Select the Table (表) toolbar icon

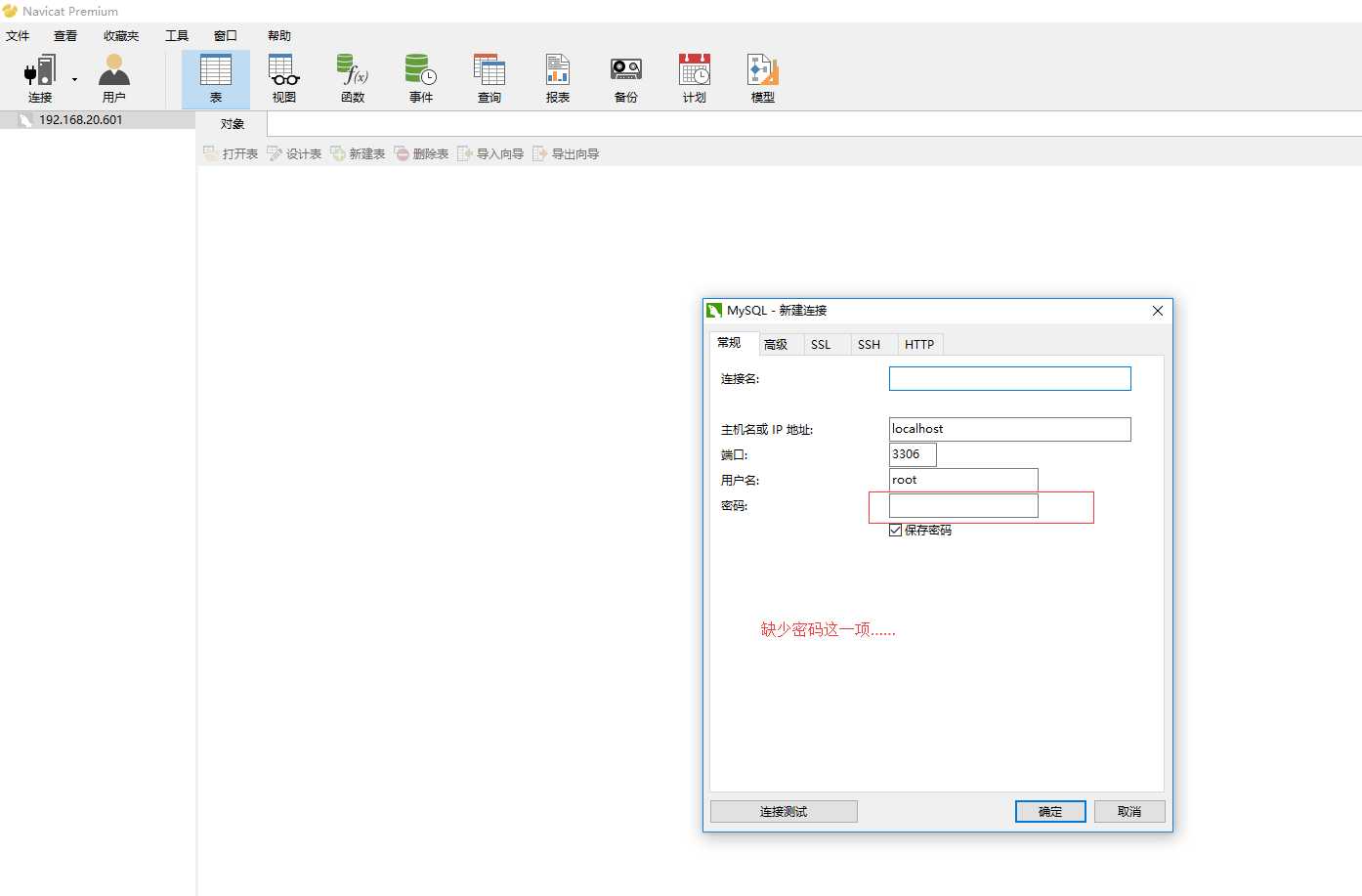coord(216,79)
